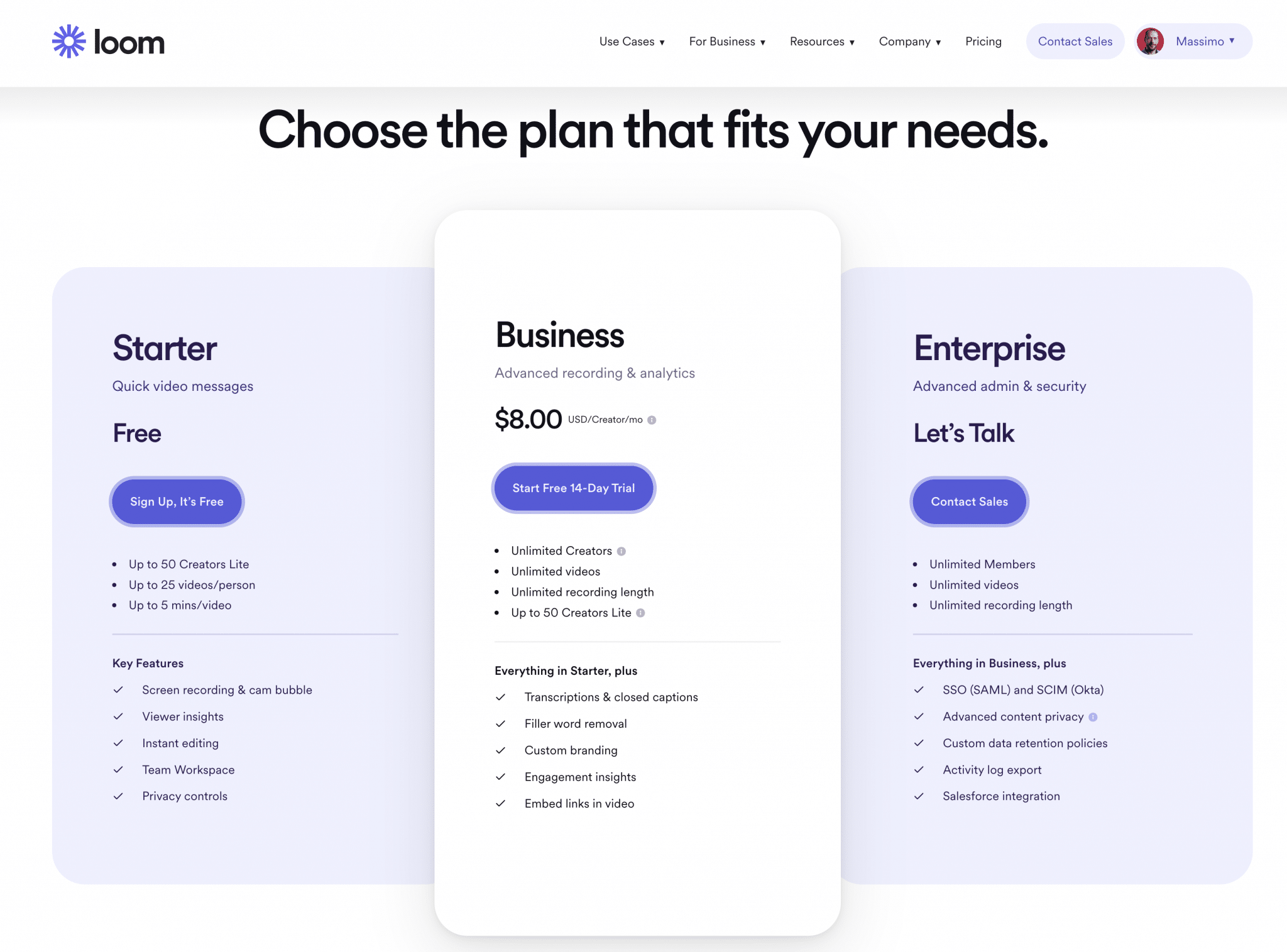The image size is (1287, 952).
Task: Start the Free 14-Day Trial
Action: point(574,487)
